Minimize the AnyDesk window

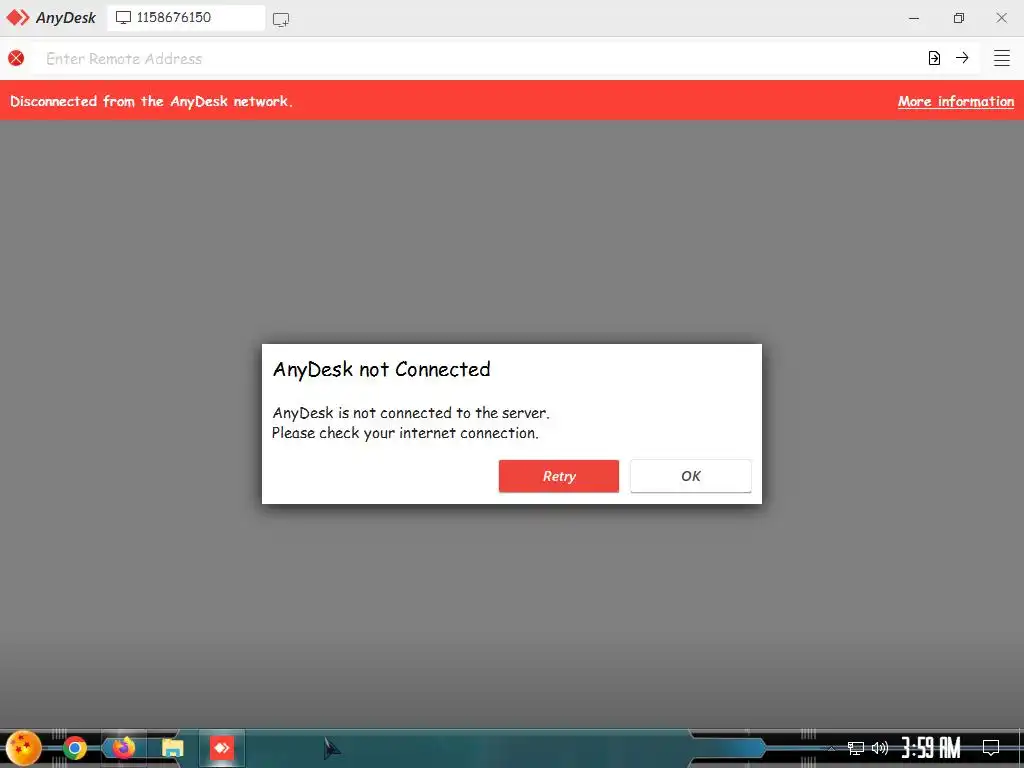pyautogui.click(x=914, y=18)
